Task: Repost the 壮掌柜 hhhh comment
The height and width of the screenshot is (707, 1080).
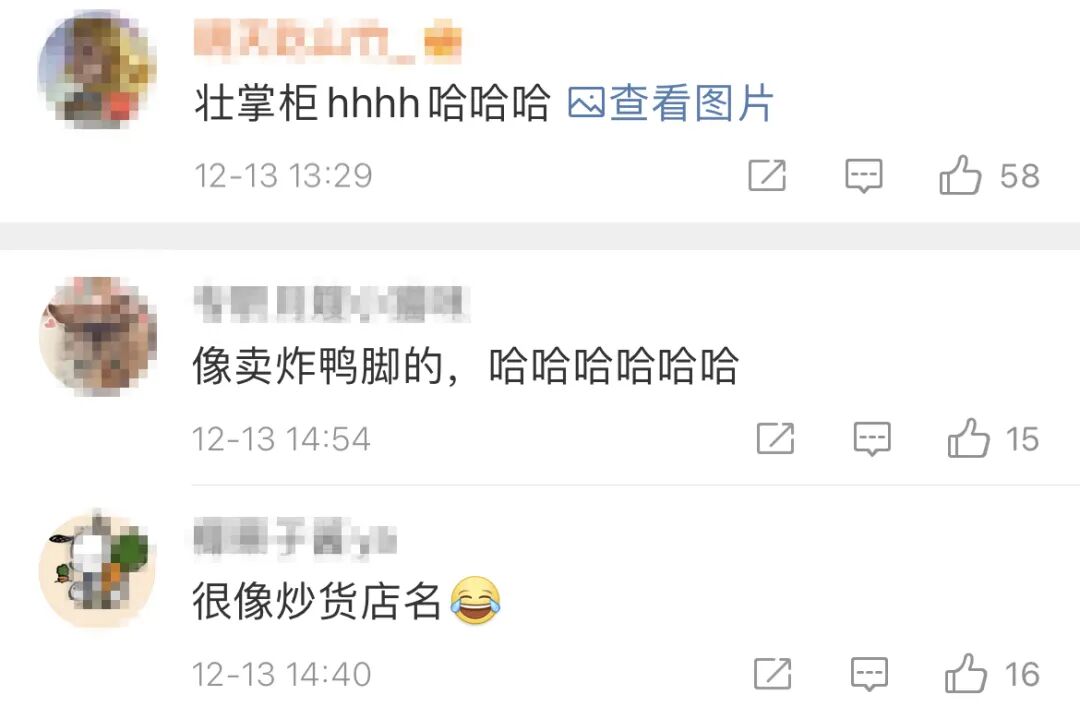Action: coord(767,176)
